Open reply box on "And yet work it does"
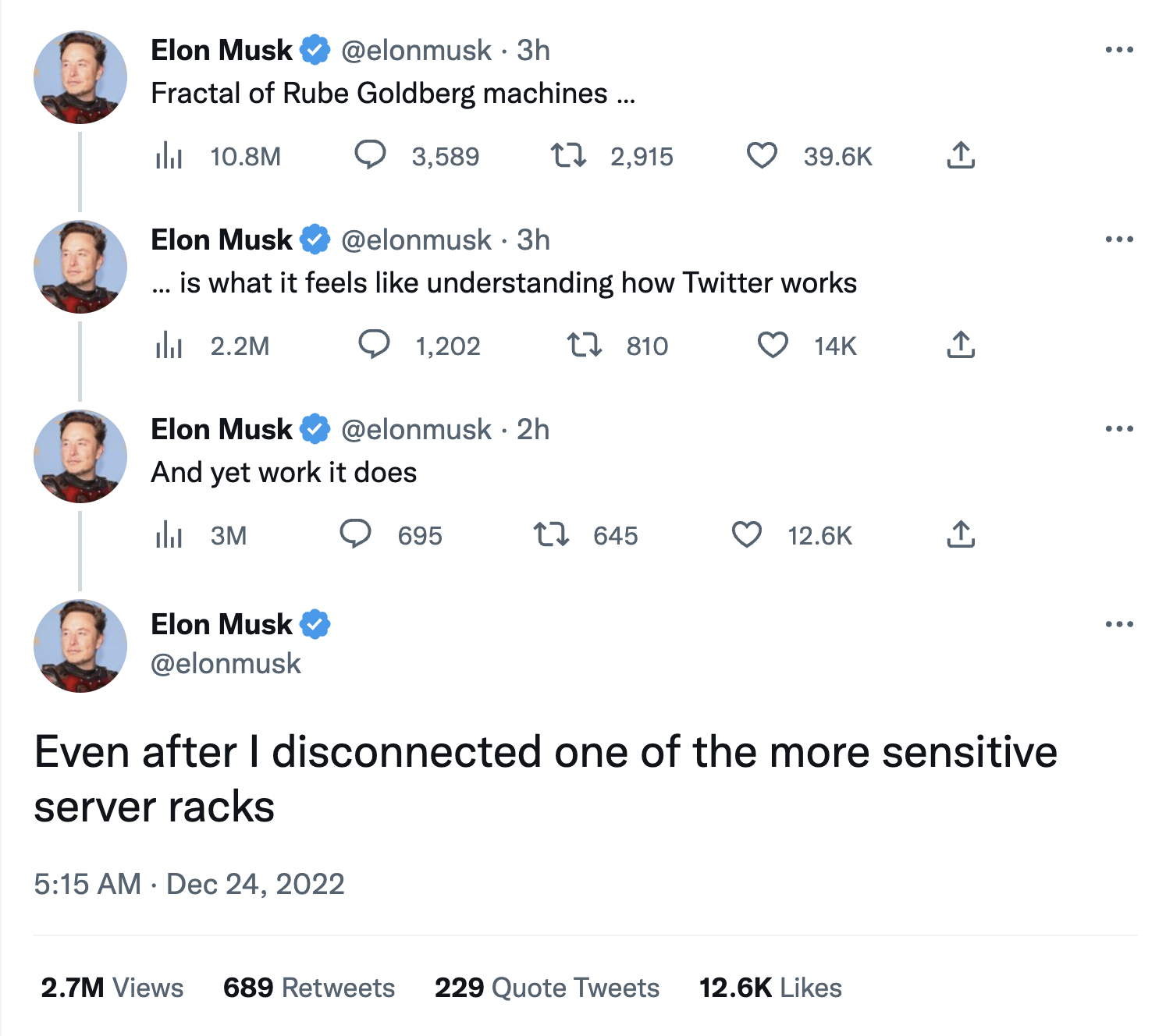 click(x=355, y=534)
